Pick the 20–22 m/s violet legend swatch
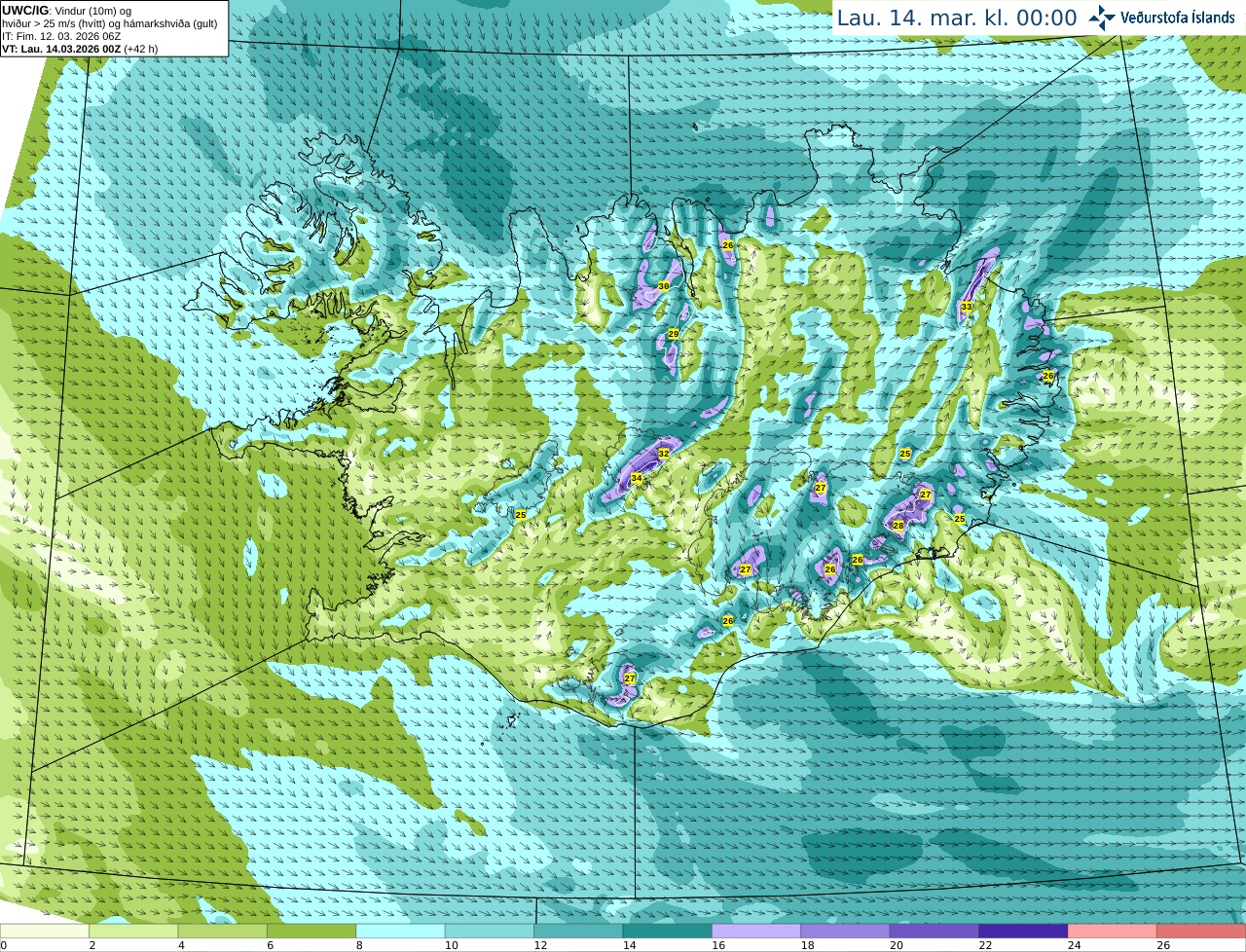This screenshot has width=1246, height=952. coord(935,931)
